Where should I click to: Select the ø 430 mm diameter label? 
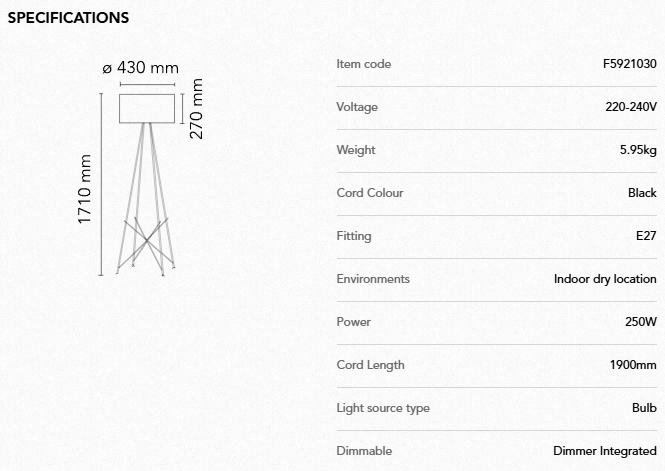(x=141, y=68)
